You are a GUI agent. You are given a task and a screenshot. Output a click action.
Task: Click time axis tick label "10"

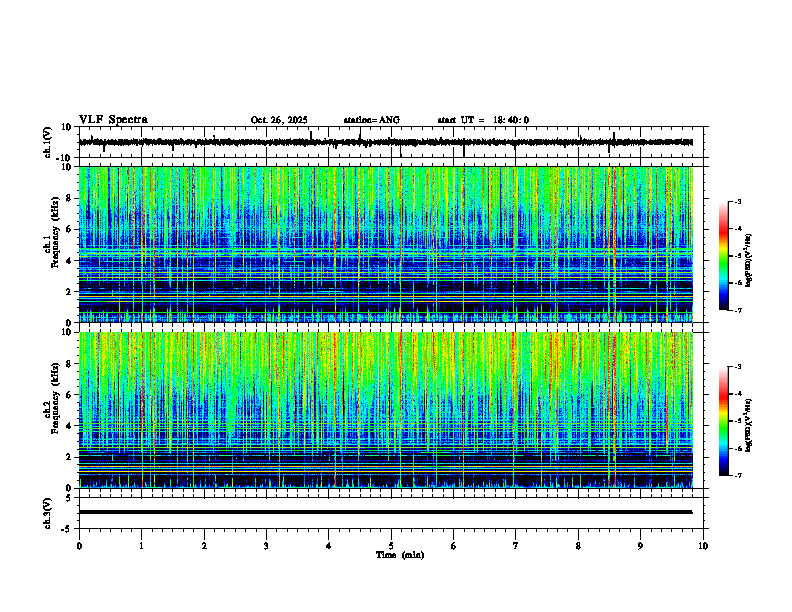pyautogui.click(x=703, y=546)
